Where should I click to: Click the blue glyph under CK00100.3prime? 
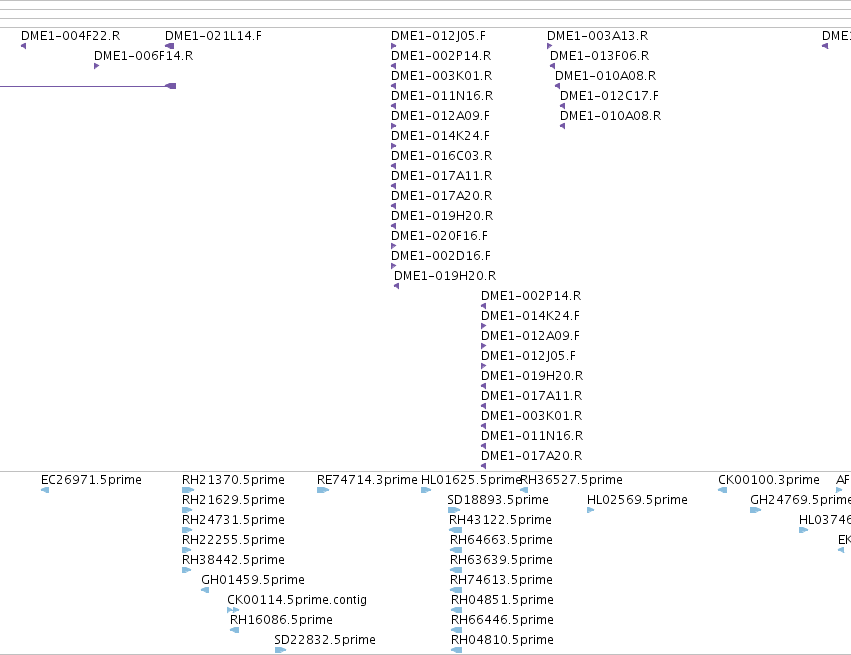coord(722,490)
